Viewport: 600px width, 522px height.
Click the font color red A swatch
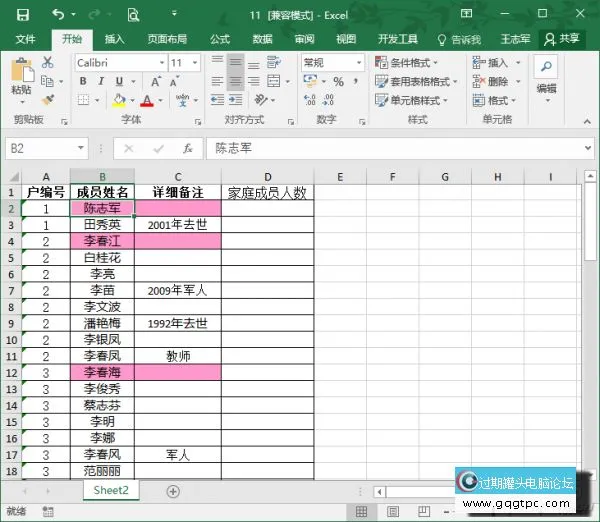pos(147,101)
